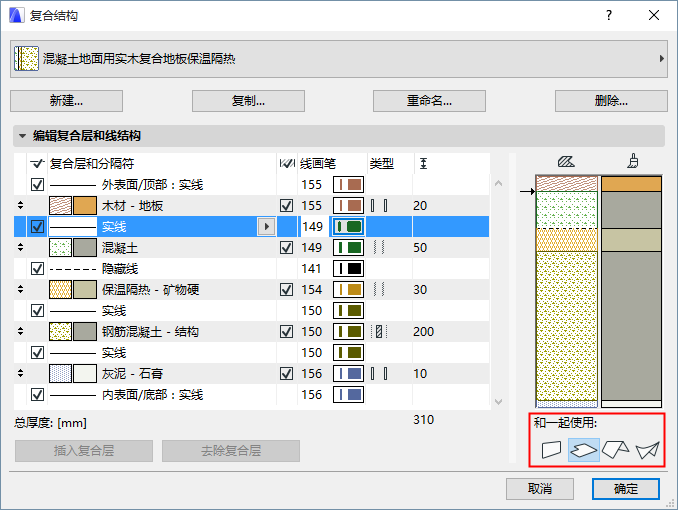Click the cut fill preview header icon
678x510 pixels.
point(566,162)
